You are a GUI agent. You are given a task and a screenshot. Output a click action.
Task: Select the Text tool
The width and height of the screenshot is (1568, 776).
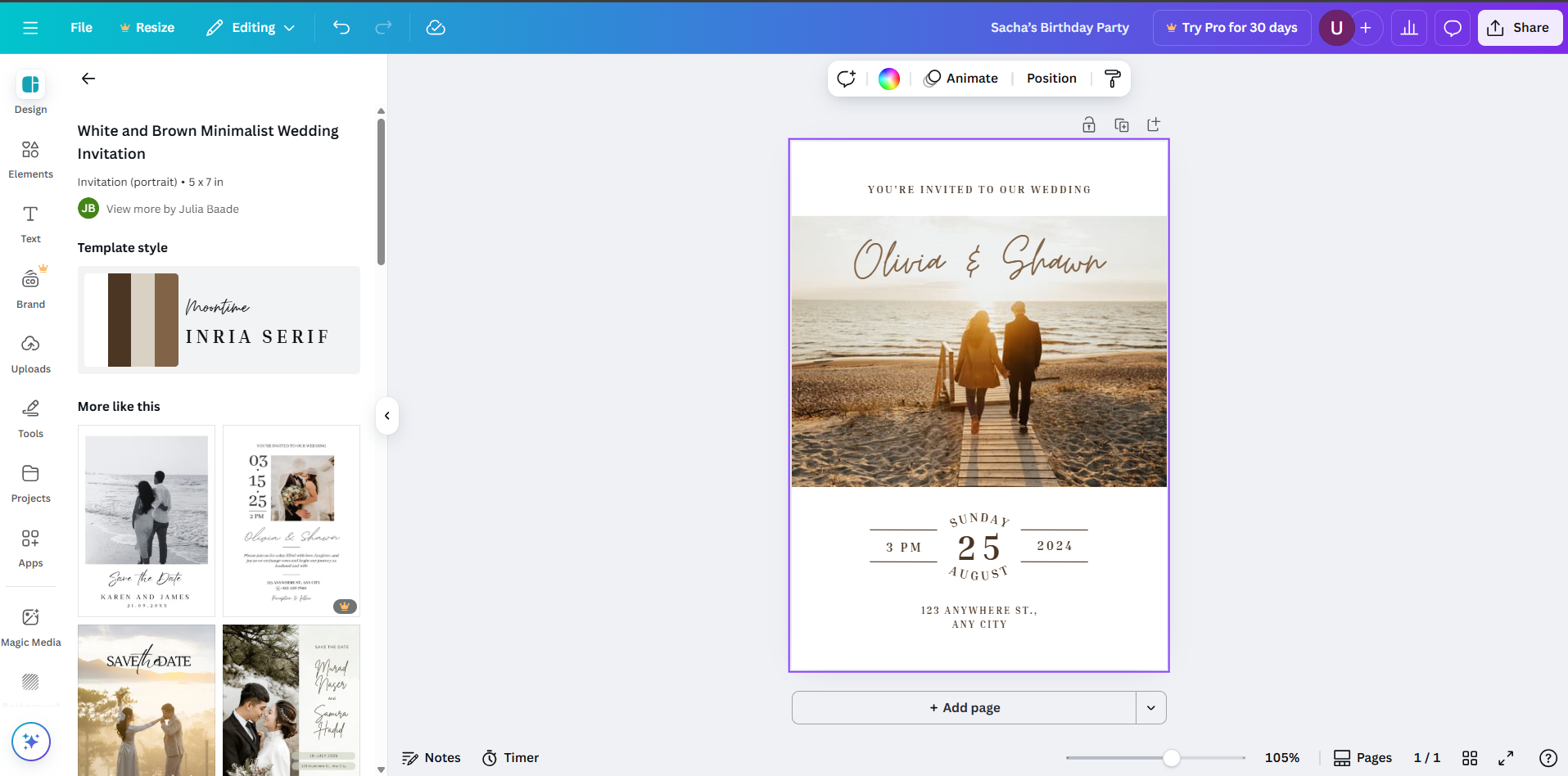31,223
